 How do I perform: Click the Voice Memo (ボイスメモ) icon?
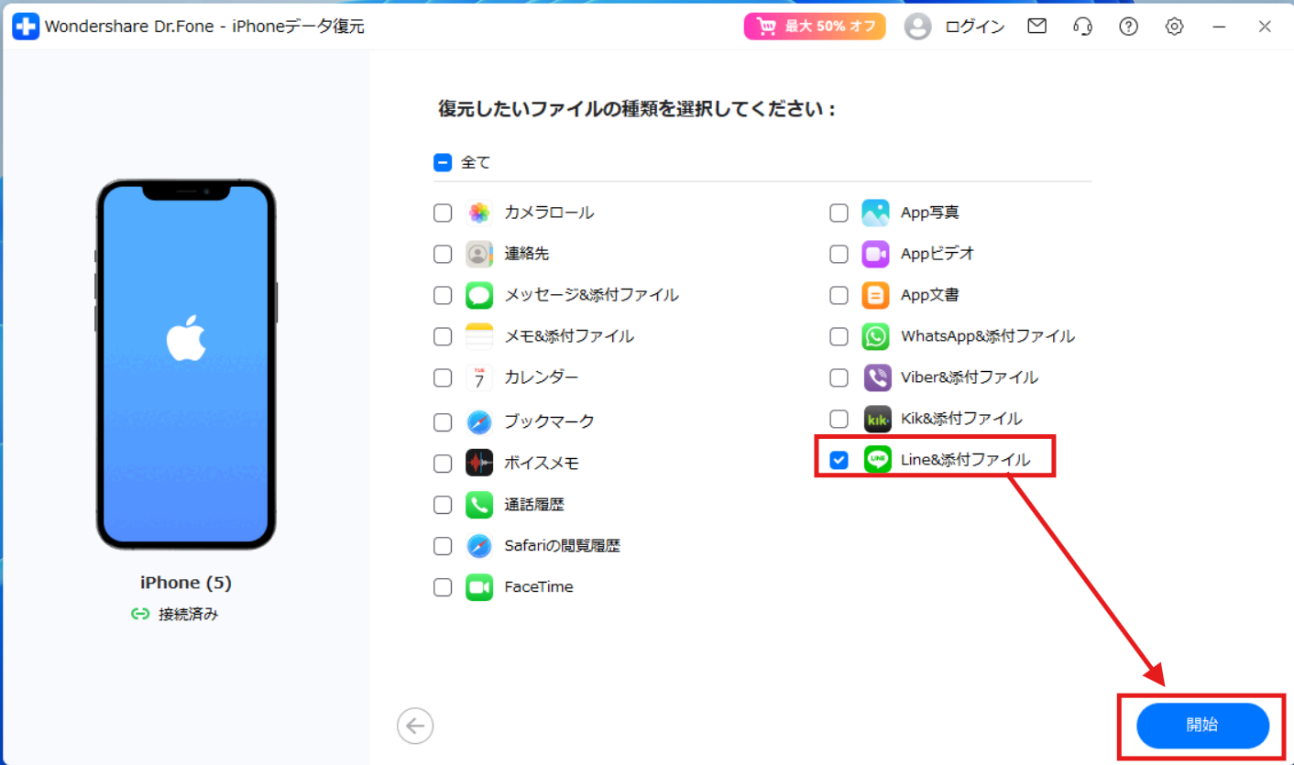(x=479, y=463)
